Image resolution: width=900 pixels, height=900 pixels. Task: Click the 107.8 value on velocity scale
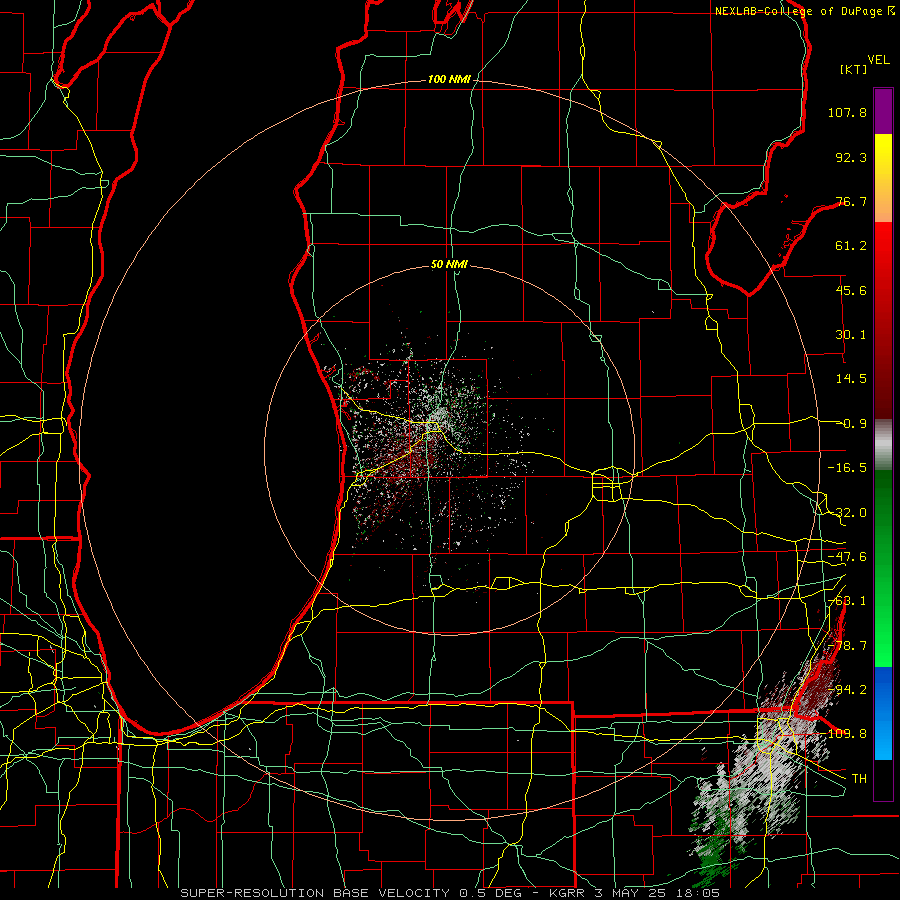[x=847, y=112]
